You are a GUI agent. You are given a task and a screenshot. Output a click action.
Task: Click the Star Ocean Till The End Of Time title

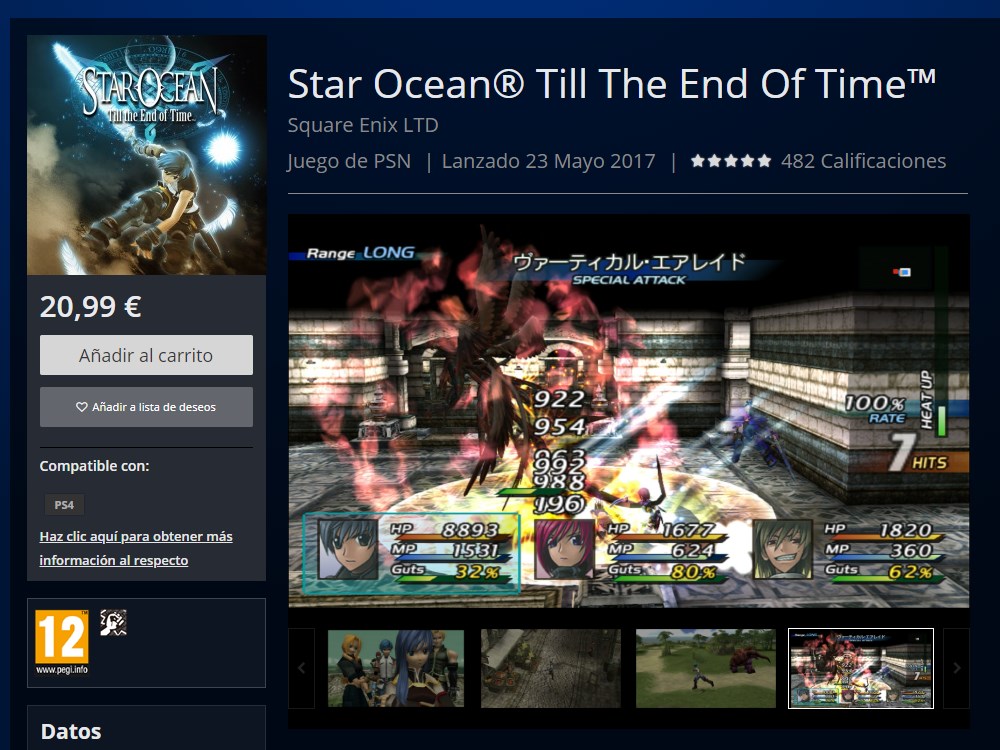612,84
